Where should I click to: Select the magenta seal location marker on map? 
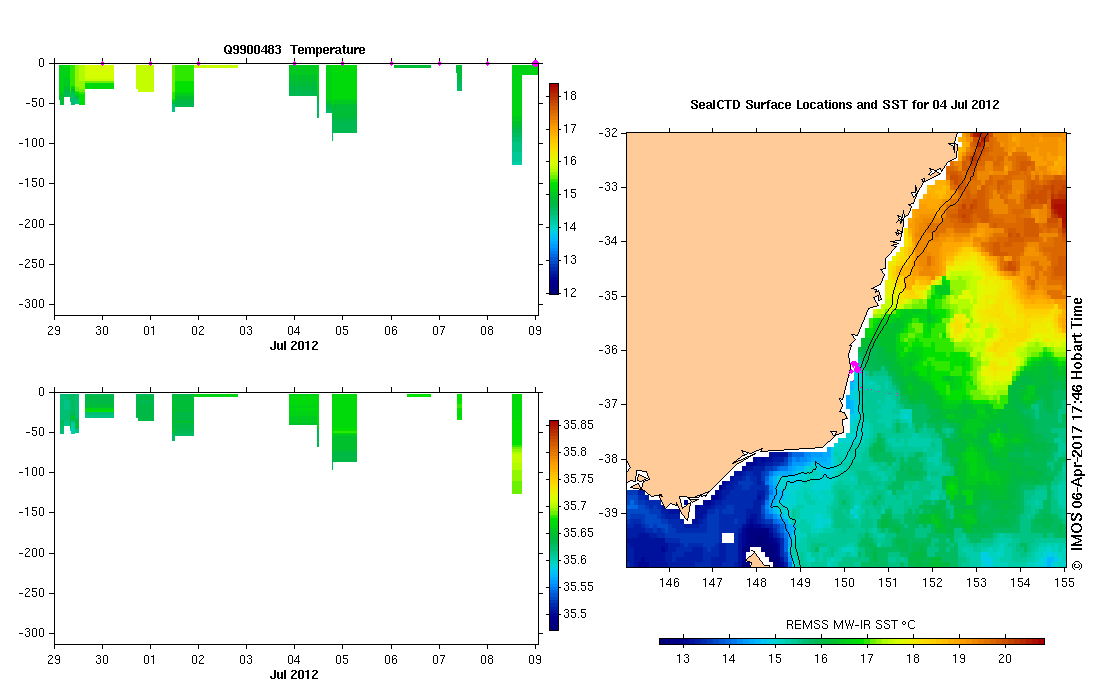(x=854, y=366)
